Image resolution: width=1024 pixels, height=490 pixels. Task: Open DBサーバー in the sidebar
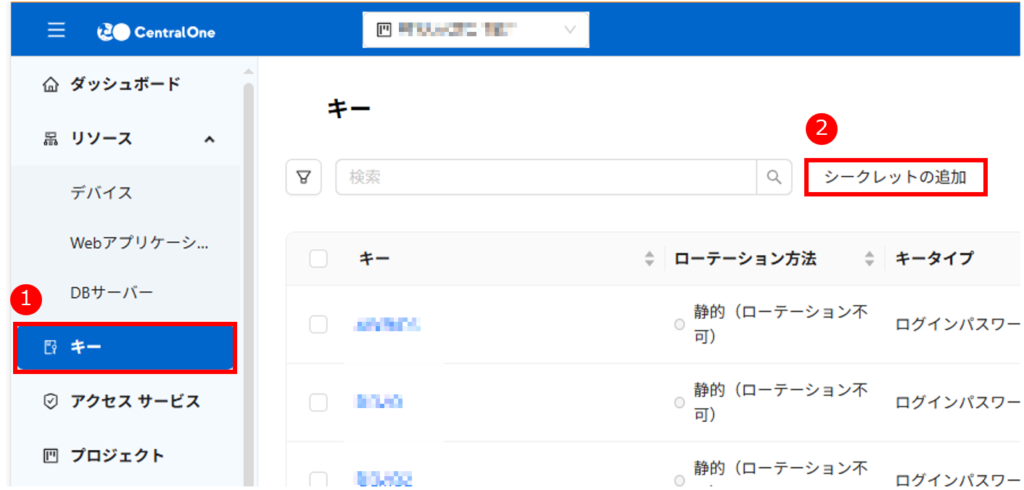pyautogui.click(x=111, y=292)
